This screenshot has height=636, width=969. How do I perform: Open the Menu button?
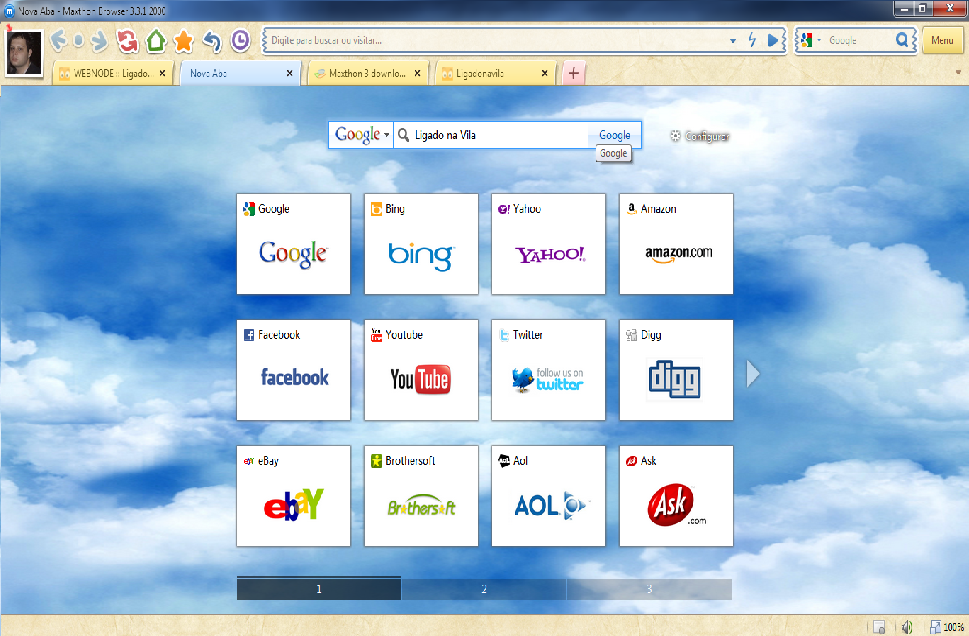(942, 40)
